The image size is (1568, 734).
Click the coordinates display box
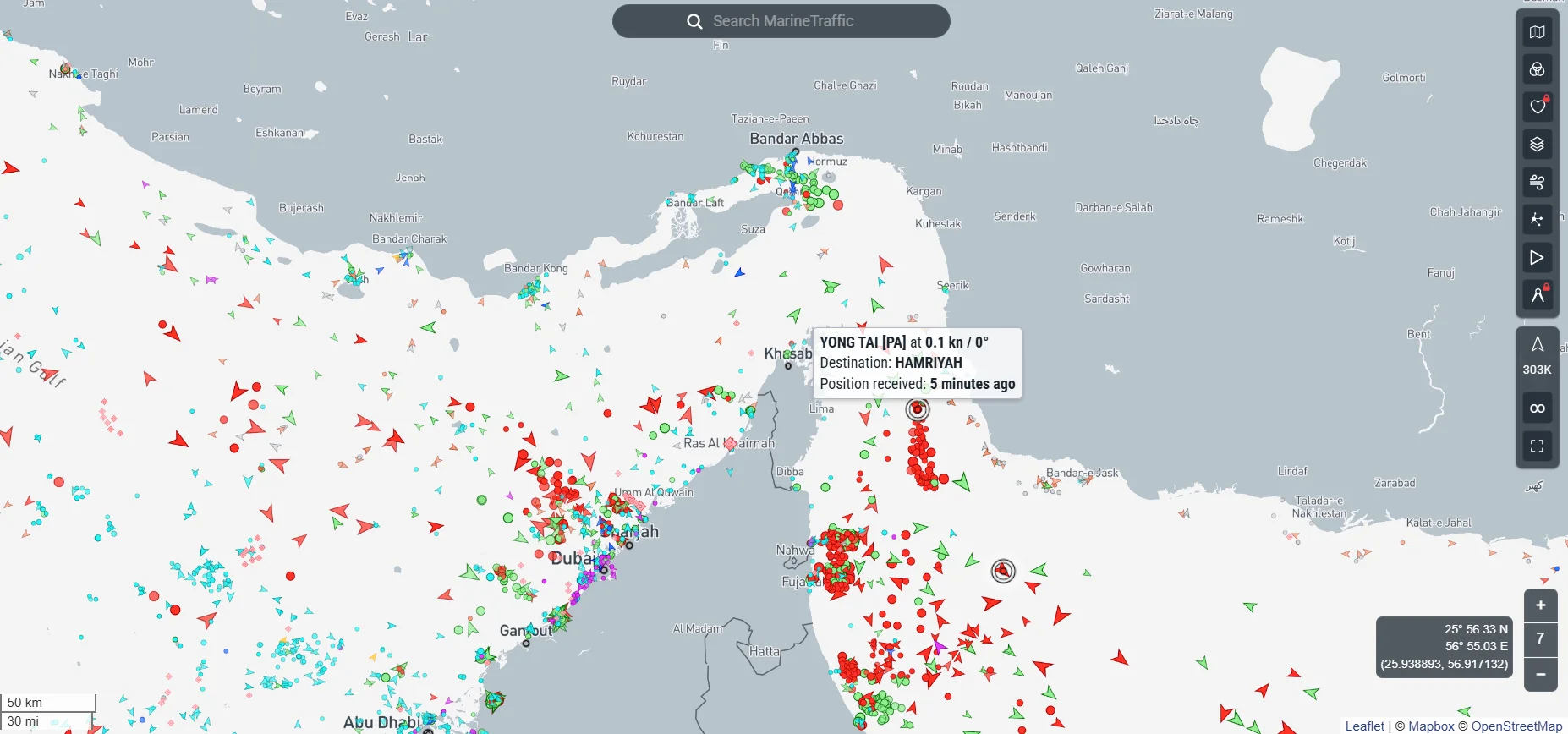1444,647
